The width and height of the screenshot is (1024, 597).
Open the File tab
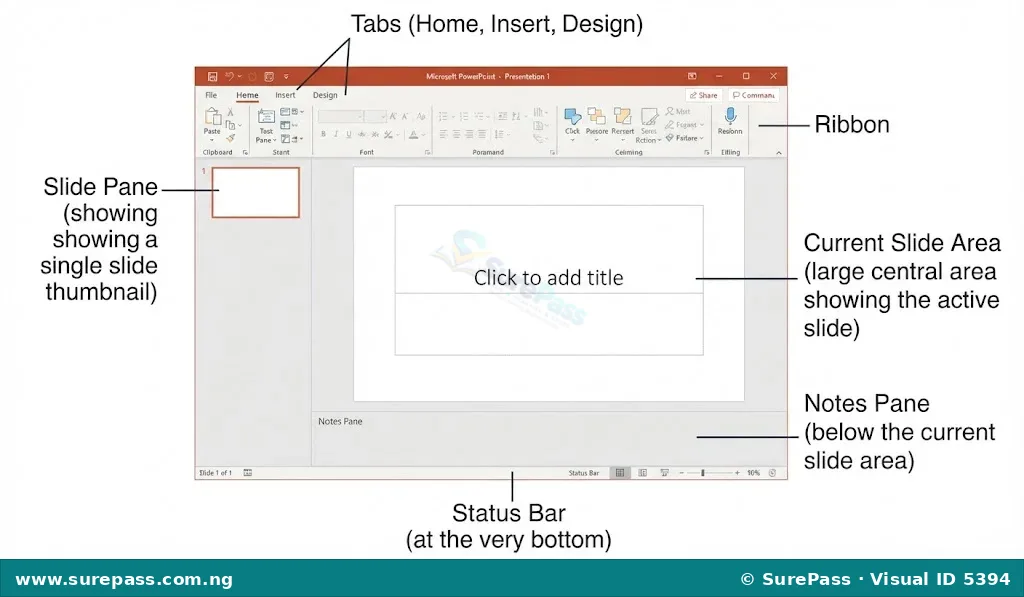tap(211, 95)
